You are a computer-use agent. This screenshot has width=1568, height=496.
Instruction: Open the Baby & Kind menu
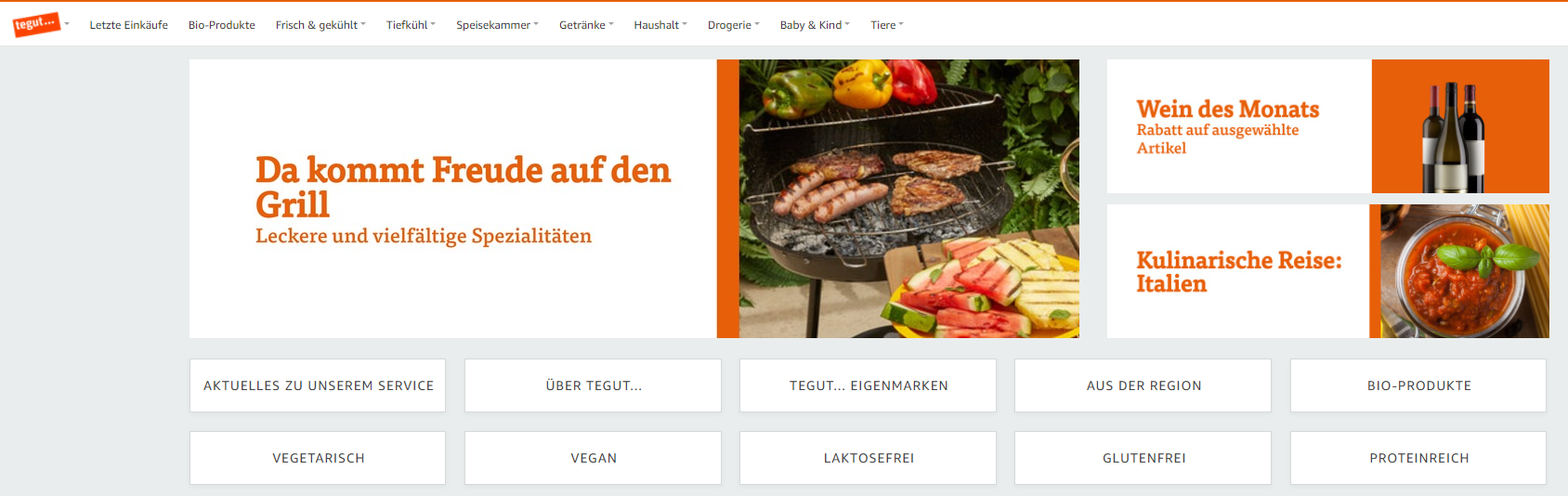(x=815, y=25)
